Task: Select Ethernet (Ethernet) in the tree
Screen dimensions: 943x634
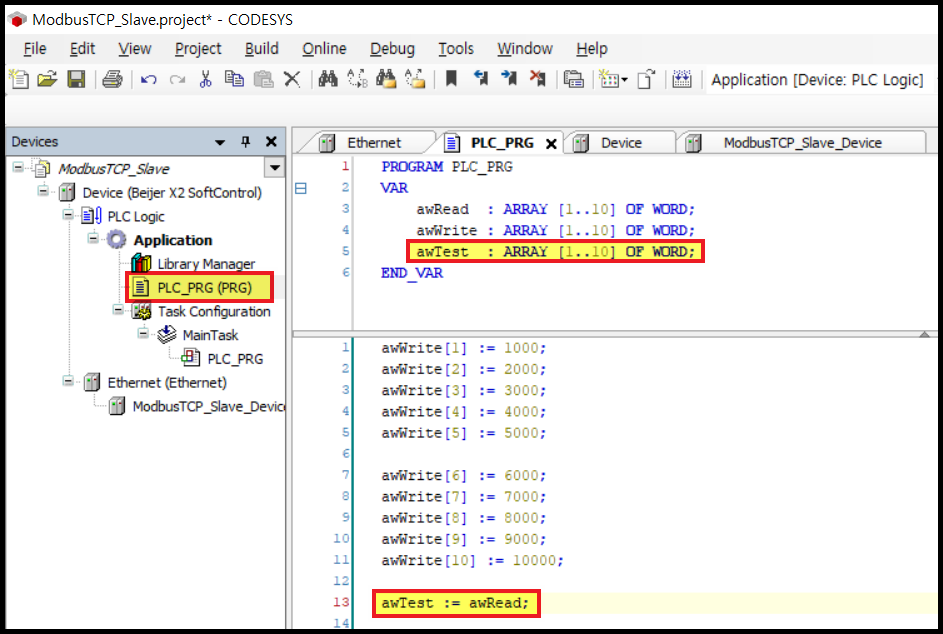Action: (x=167, y=383)
